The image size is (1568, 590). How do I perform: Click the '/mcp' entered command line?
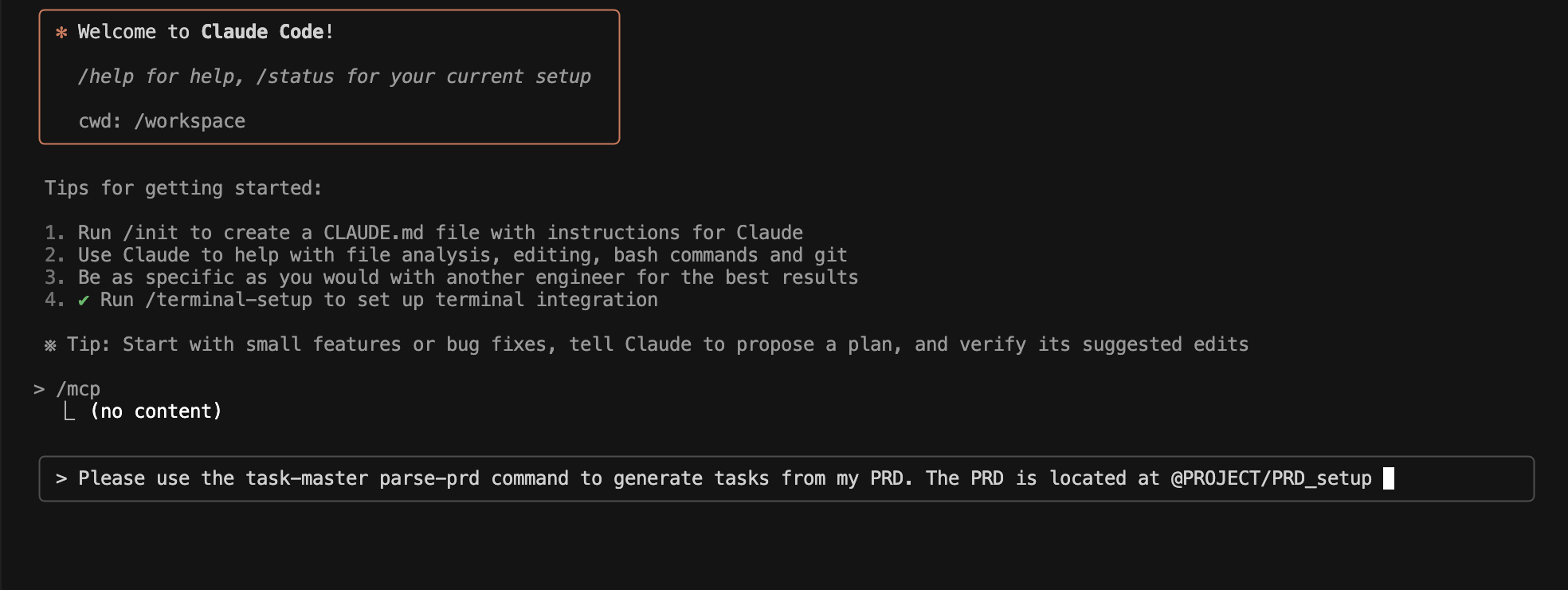click(x=78, y=389)
